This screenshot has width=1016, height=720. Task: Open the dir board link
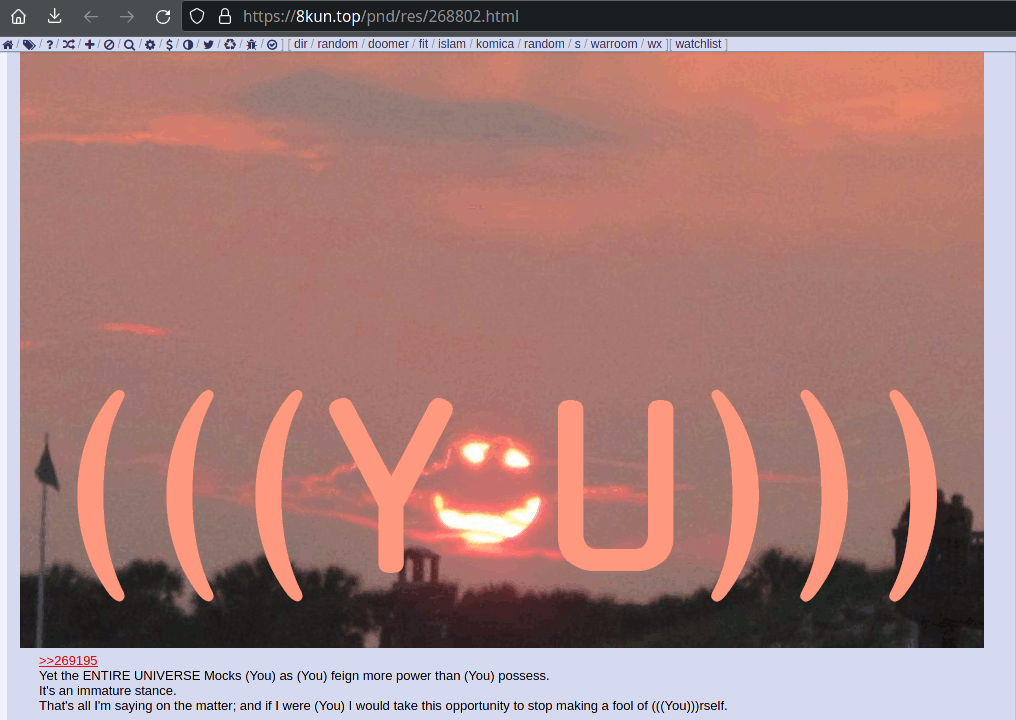coord(301,44)
